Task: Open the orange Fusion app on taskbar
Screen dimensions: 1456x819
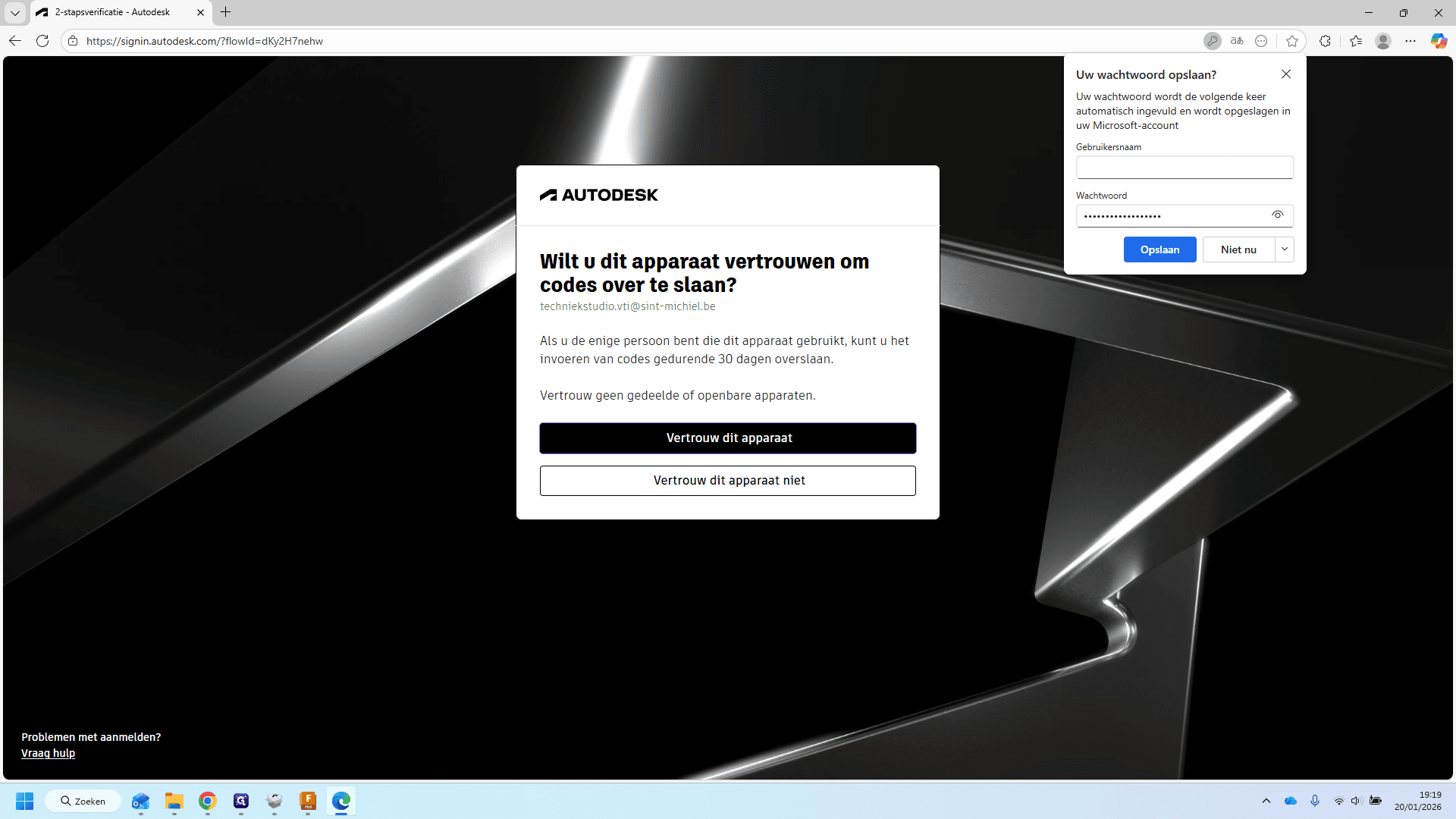Action: (308, 801)
